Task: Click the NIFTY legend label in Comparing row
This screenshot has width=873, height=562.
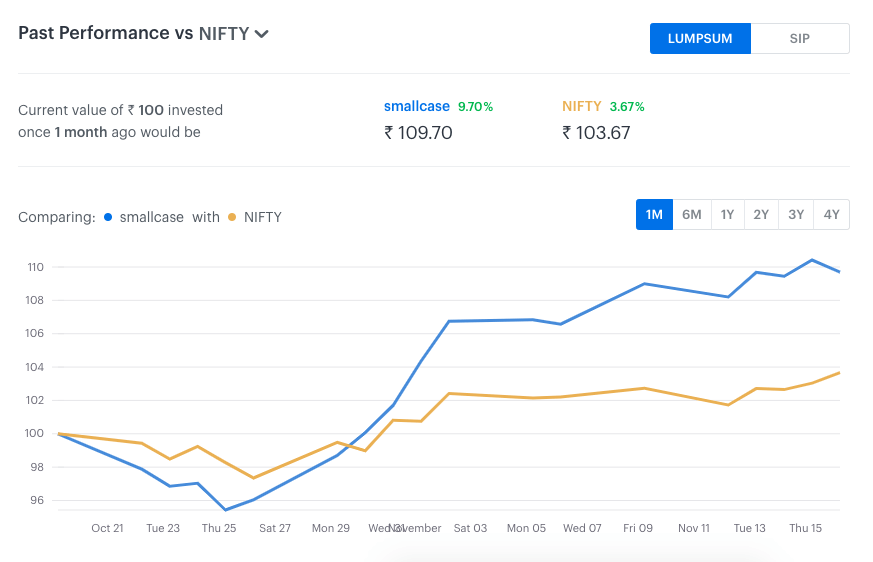Action: tap(263, 217)
